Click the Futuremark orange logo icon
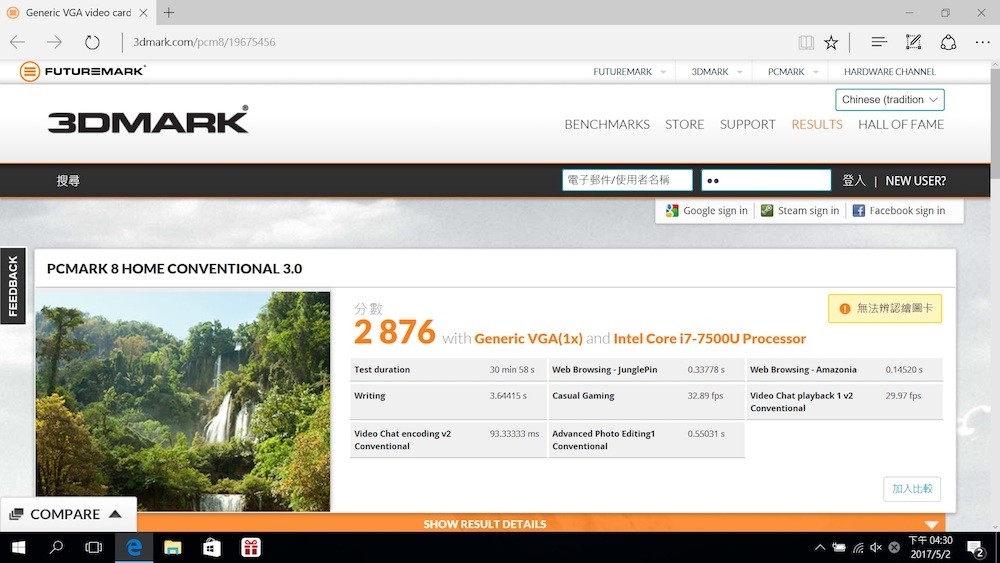This screenshot has width=1000, height=563. (x=29, y=71)
